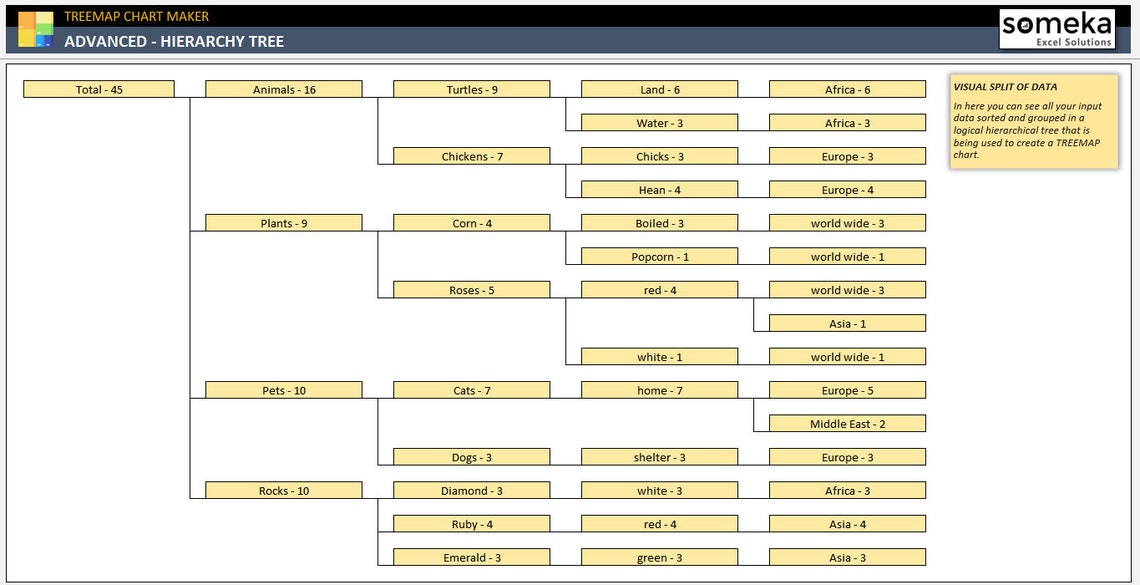Click the Diamond - 3 box
This screenshot has height=585, width=1140.
[472, 490]
